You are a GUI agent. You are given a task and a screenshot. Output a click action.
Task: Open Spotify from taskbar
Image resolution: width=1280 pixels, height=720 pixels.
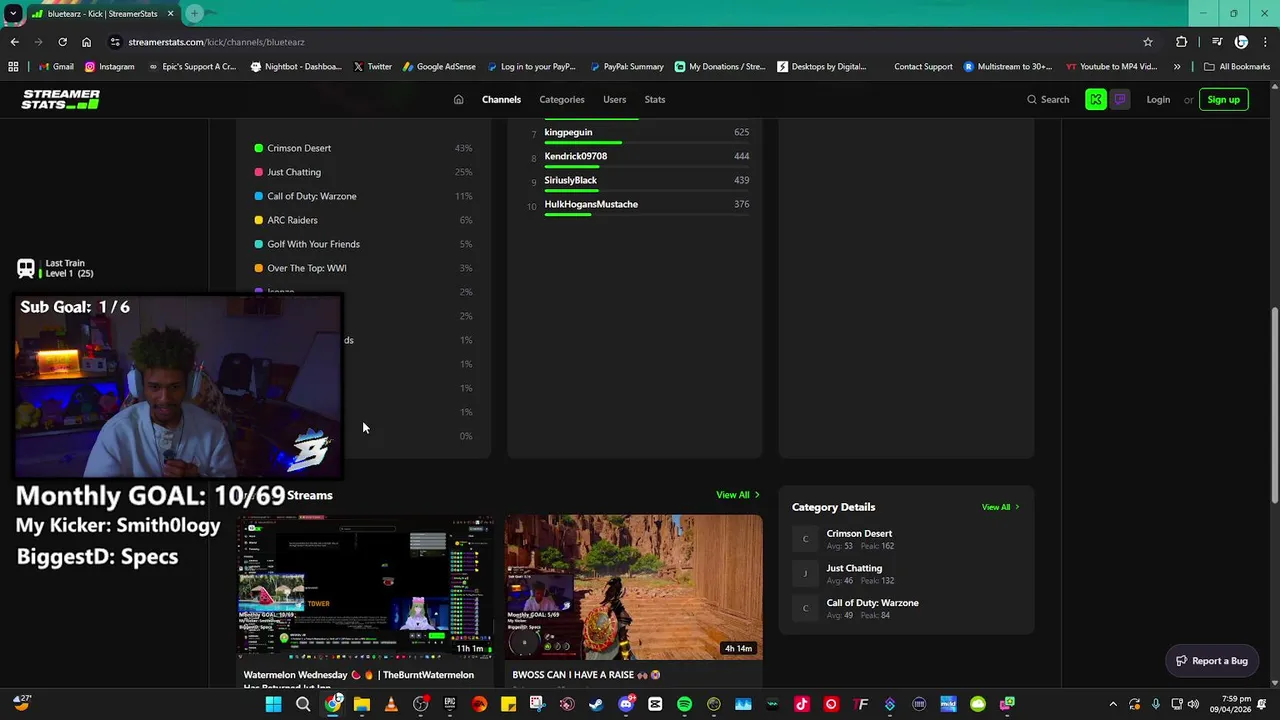[684, 704]
